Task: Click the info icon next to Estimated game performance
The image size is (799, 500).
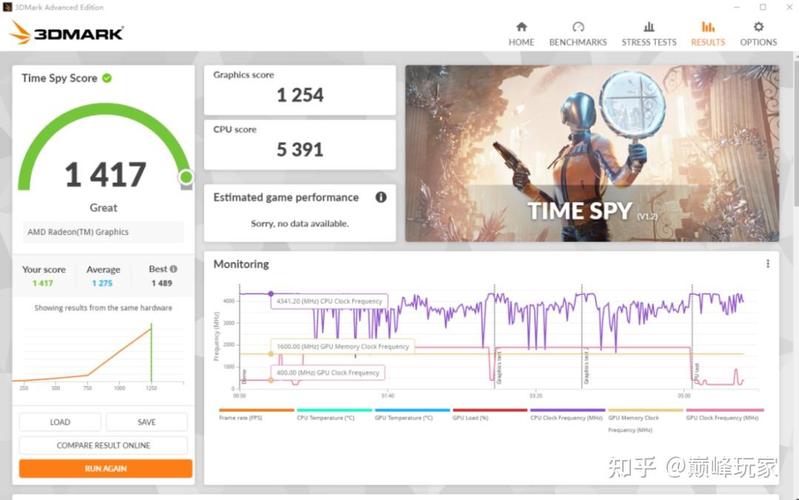Action: [x=381, y=197]
